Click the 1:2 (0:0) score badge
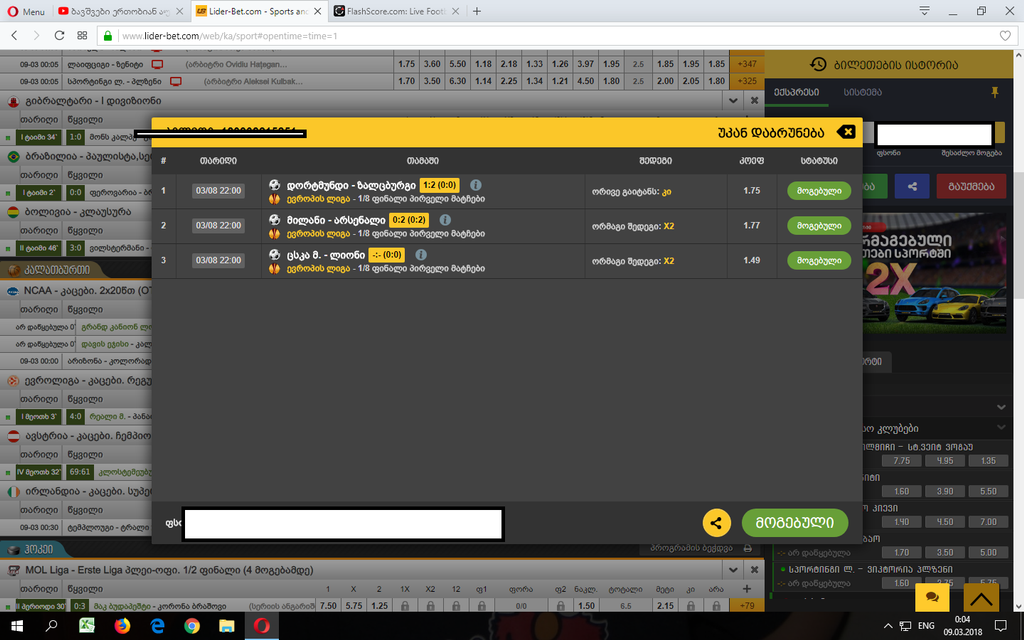This screenshot has height=640, width=1024. coord(440,185)
